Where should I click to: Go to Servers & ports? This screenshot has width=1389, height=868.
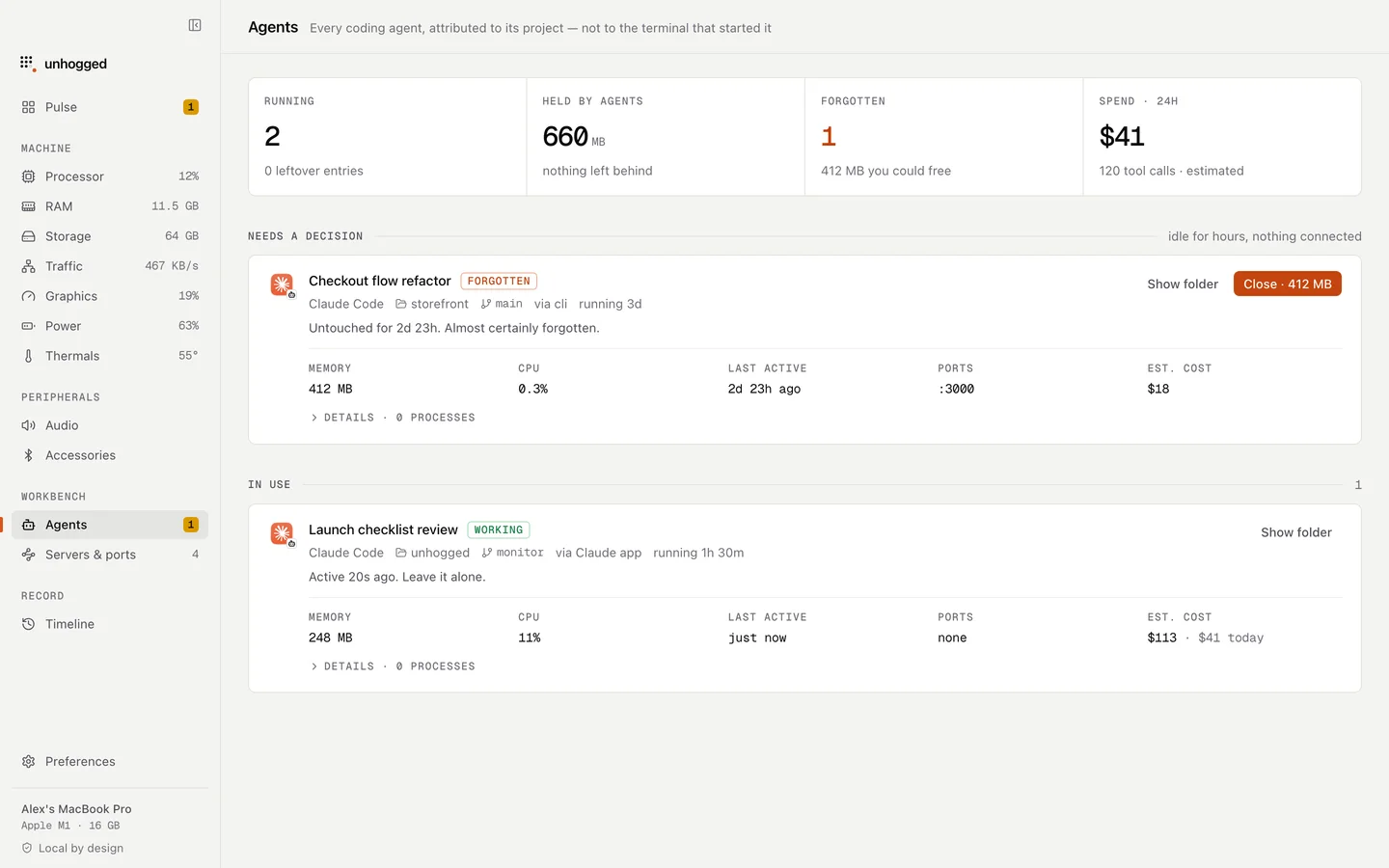click(x=110, y=555)
